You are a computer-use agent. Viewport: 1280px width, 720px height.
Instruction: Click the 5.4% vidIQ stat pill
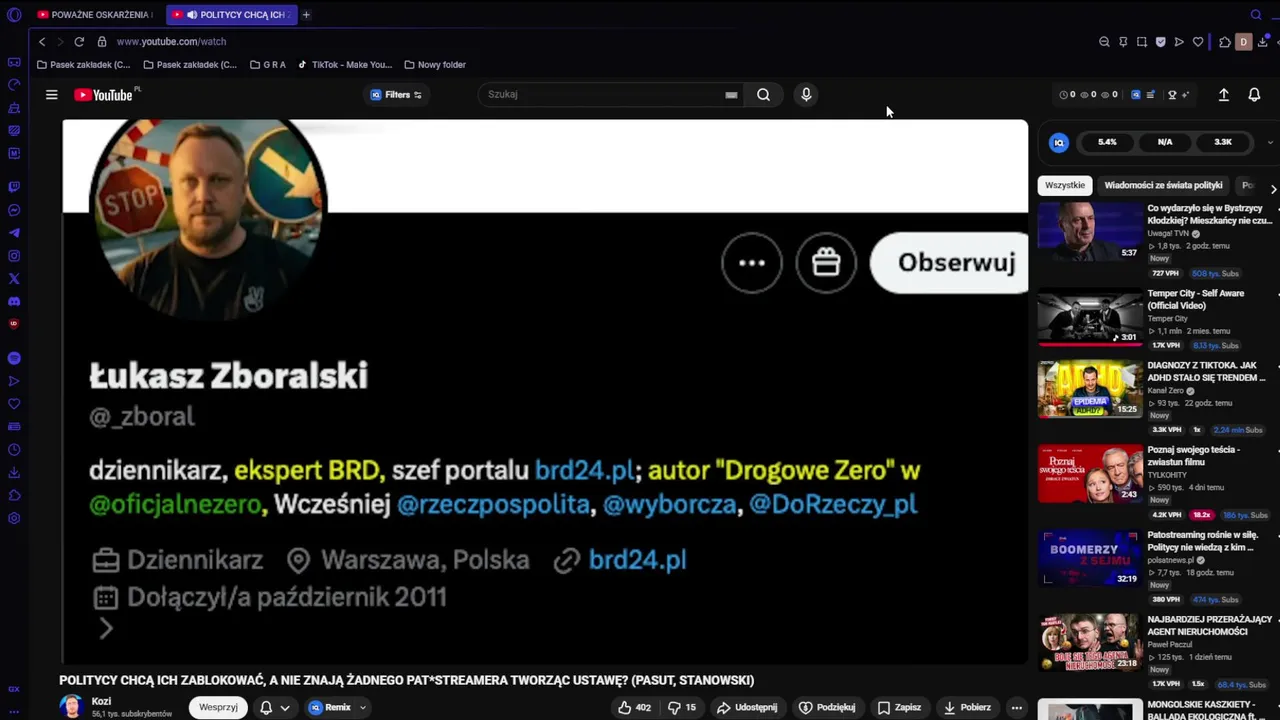click(1107, 142)
